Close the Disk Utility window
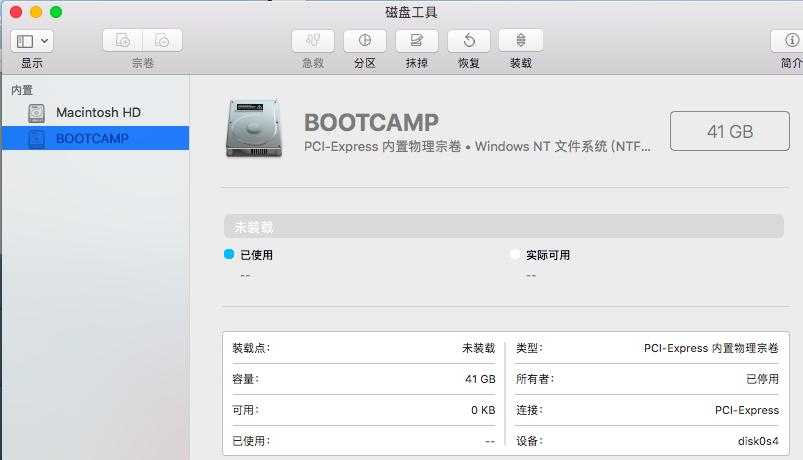This screenshot has height=460, width=803. pyautogui.click(x=16, y=12)
